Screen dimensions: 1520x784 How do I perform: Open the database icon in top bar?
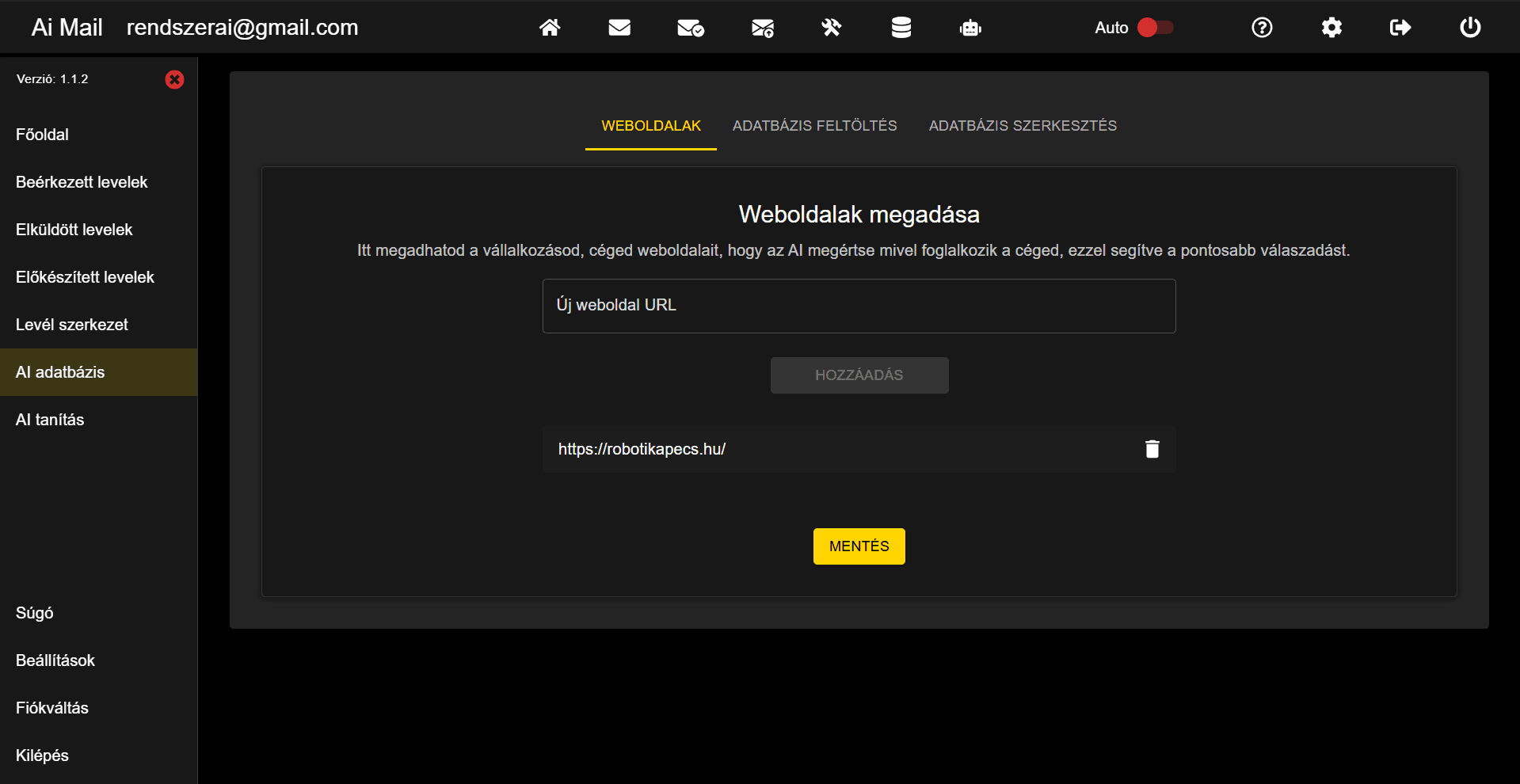pyautogui.click(x=901, y=27)
